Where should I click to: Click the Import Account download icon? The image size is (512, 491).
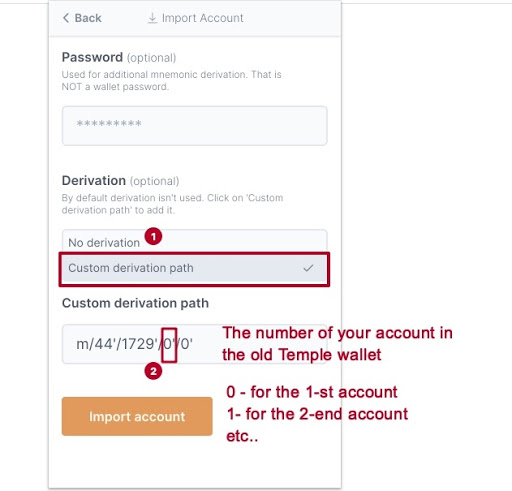click(152, 18)
